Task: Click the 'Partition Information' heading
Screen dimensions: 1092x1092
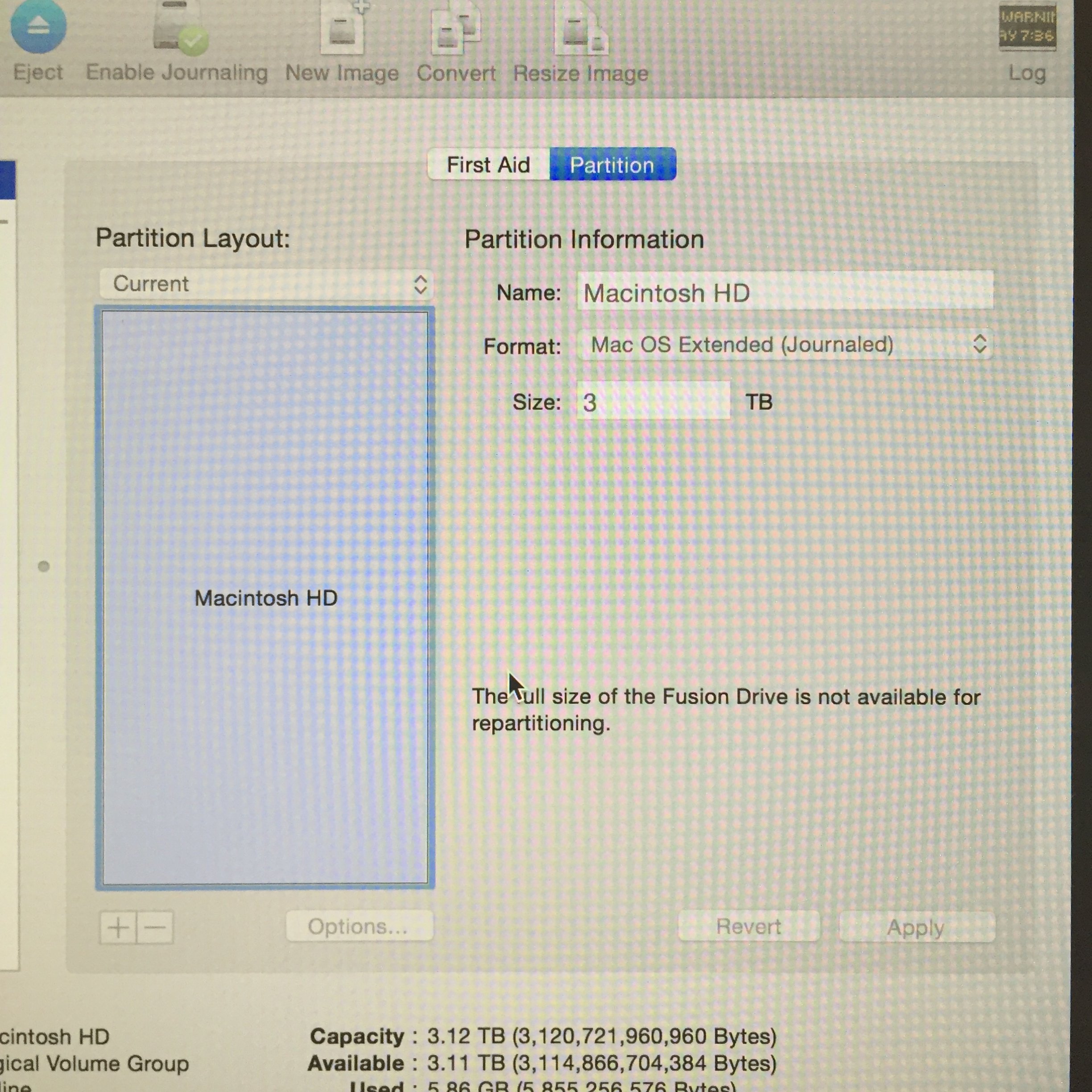Action: point(584,239)
